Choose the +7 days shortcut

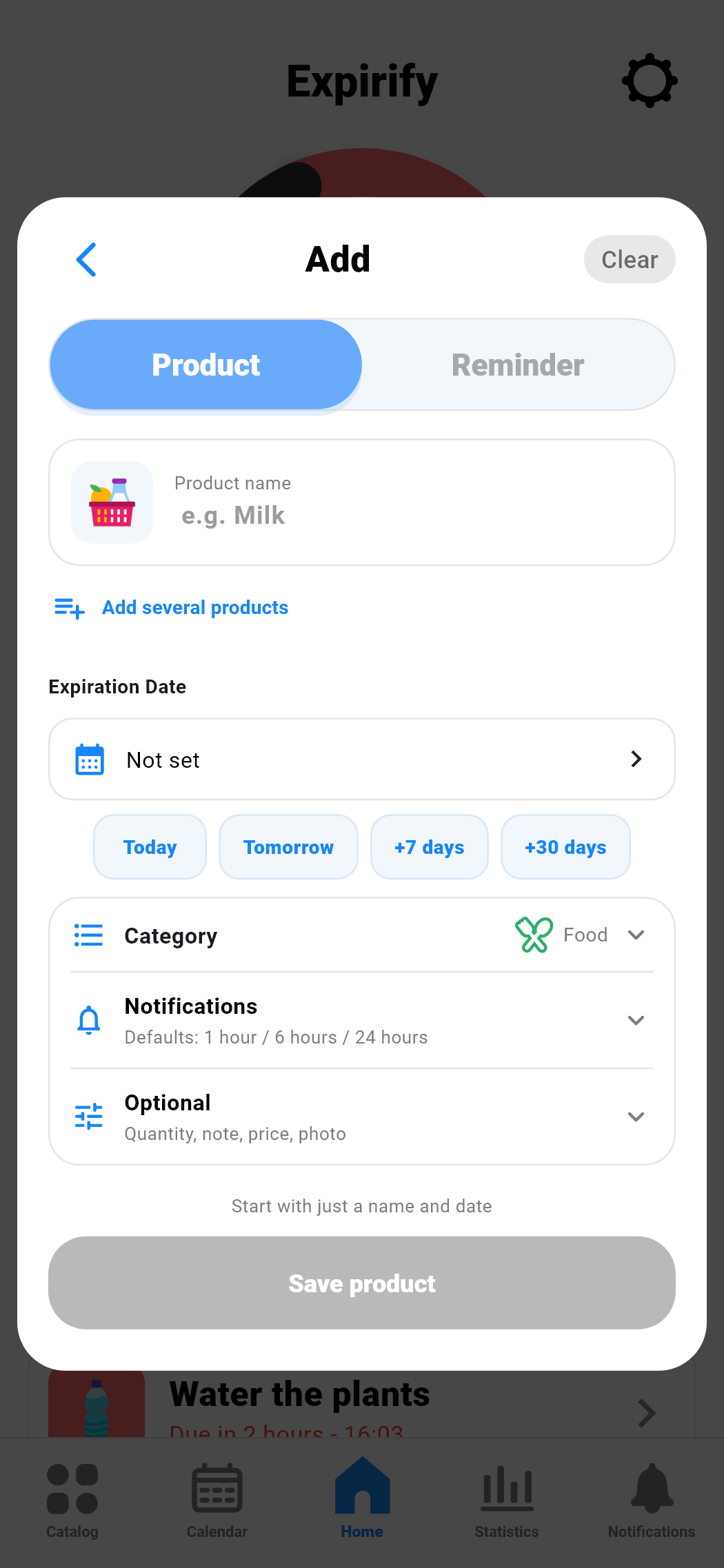pyautogui.click(x=430, y=847)
